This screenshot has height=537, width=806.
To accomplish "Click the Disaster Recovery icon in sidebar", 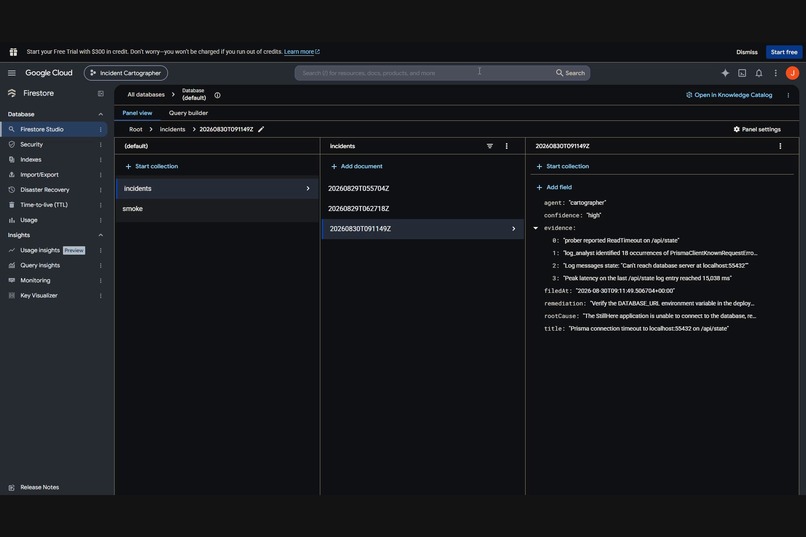I will click(x=11, y=190).
